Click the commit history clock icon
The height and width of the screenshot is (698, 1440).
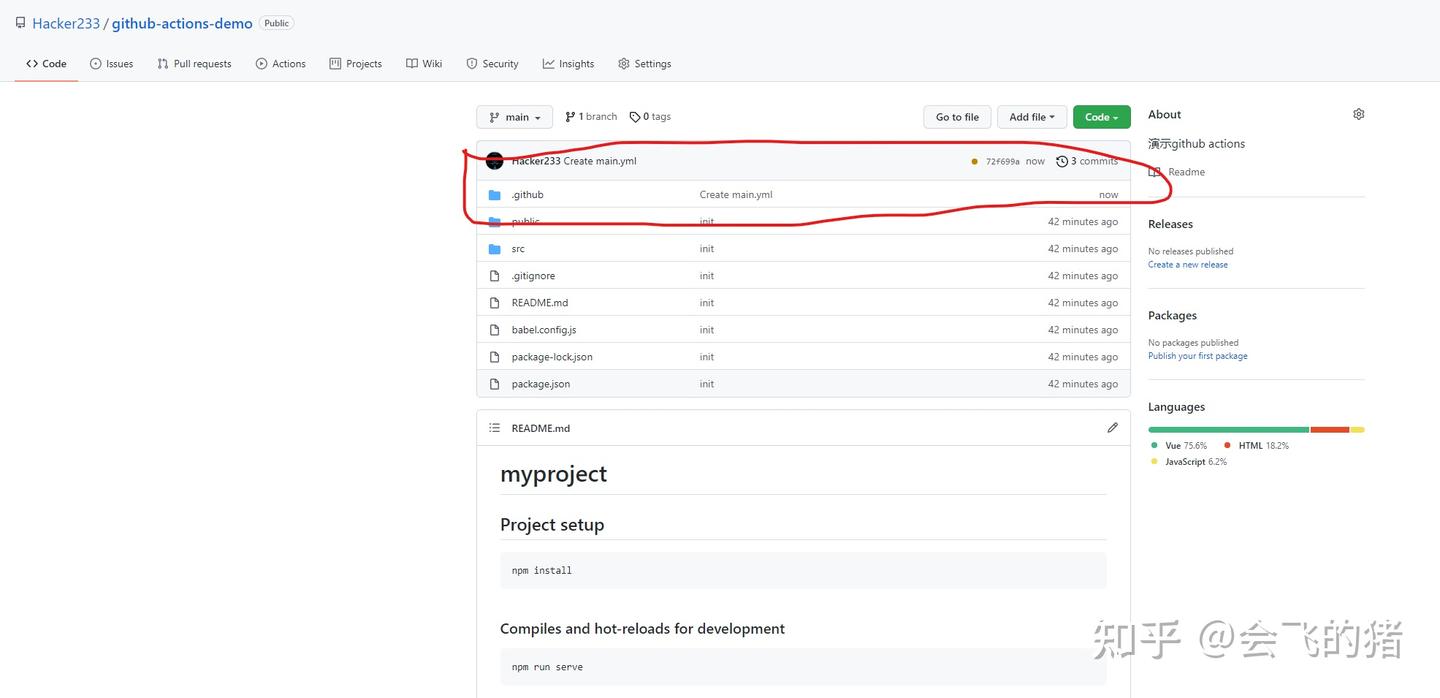point(1062,160)
